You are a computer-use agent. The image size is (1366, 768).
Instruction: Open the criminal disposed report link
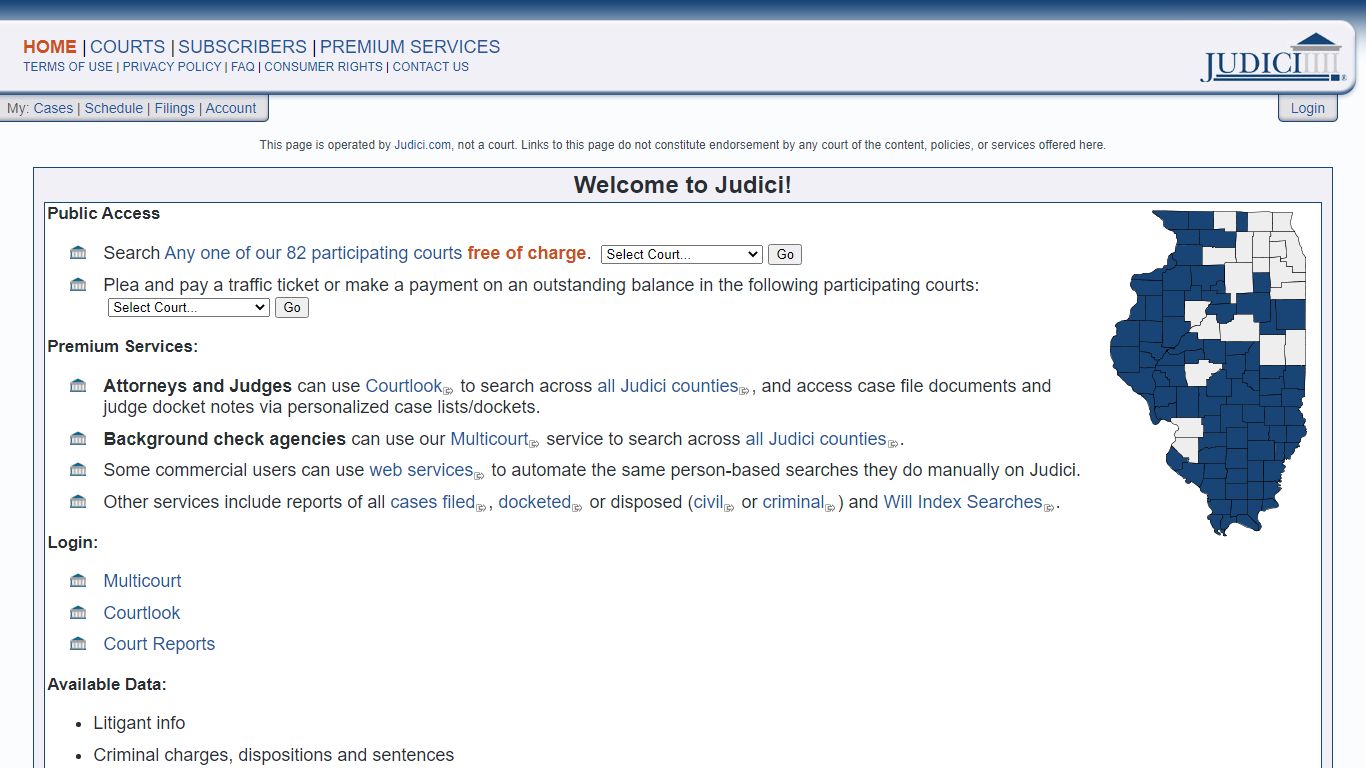coord(794,502)
